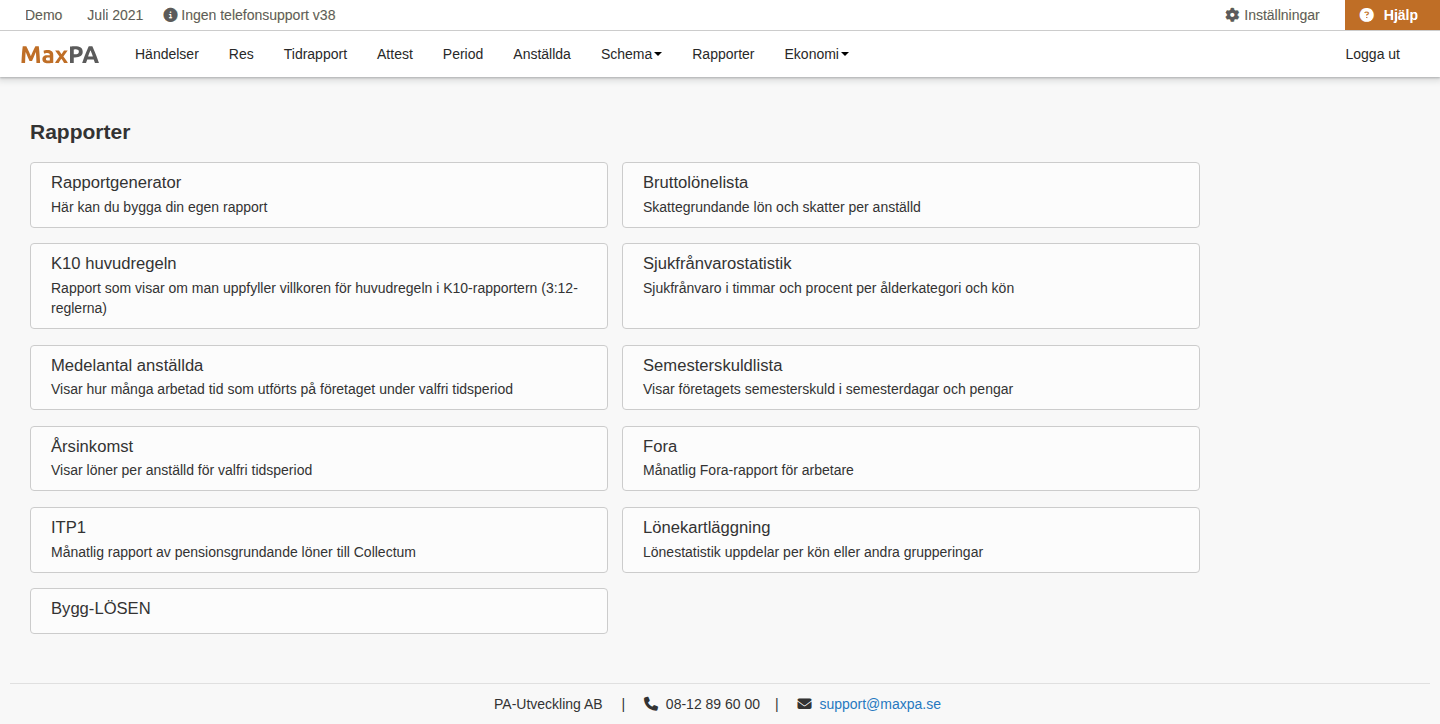The width and height of the screenshot is (1440, 724).
Task: Click Logga ut
Action: click(x=1372, y=54)
